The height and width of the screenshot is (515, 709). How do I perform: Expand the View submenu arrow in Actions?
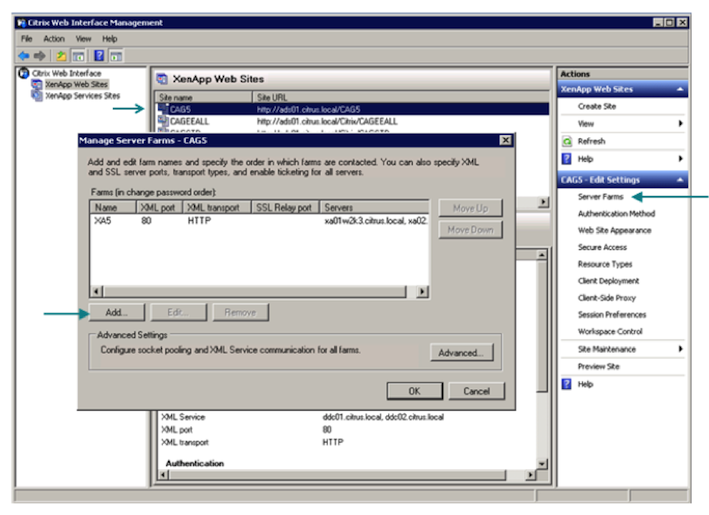(680, 123)
